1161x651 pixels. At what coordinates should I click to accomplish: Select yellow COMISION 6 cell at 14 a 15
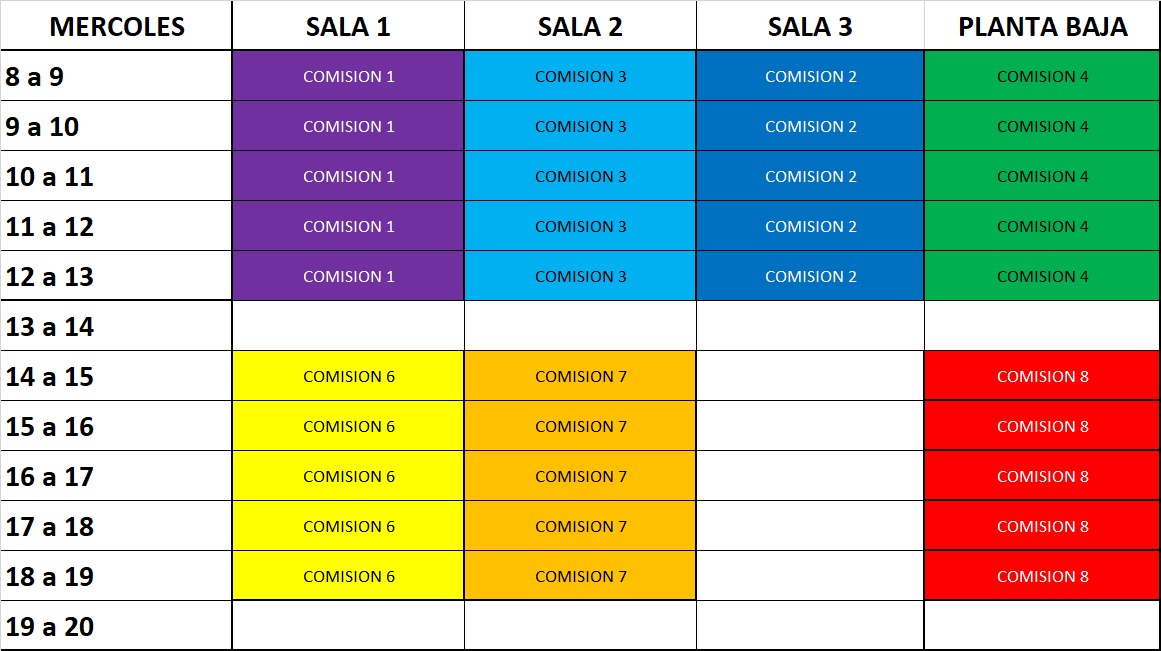pos(348,377)
